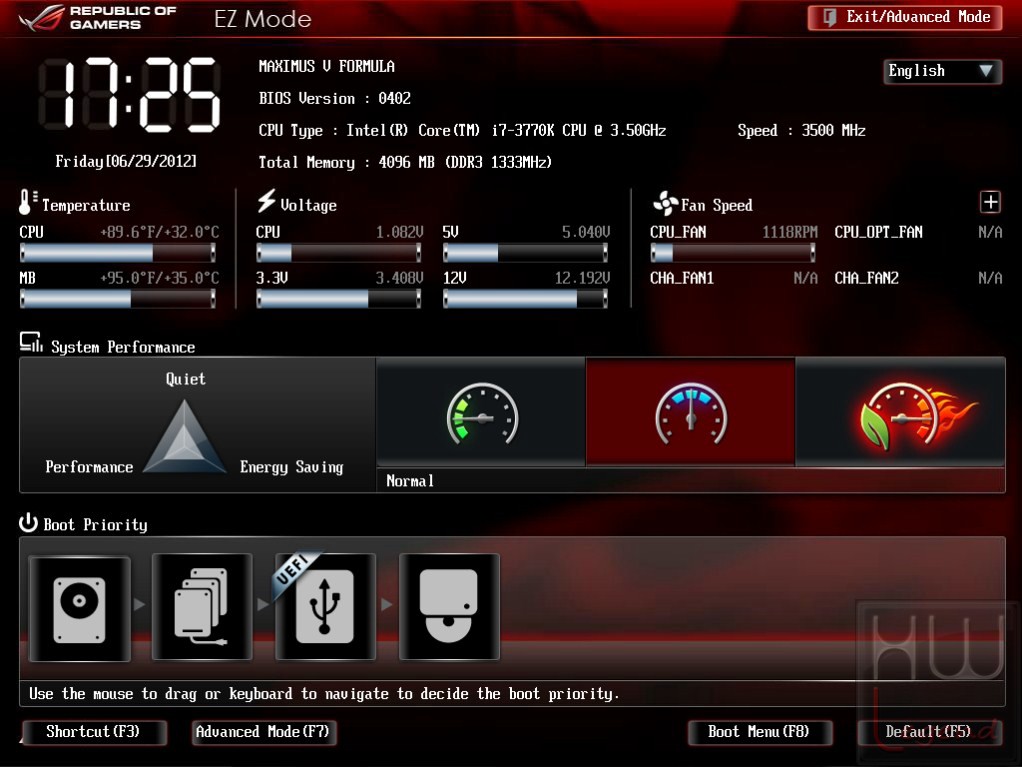Viewport: 1022px width, 767px height.
Task: Click the Republic of Gamers logo
Action: click(98, 18)
